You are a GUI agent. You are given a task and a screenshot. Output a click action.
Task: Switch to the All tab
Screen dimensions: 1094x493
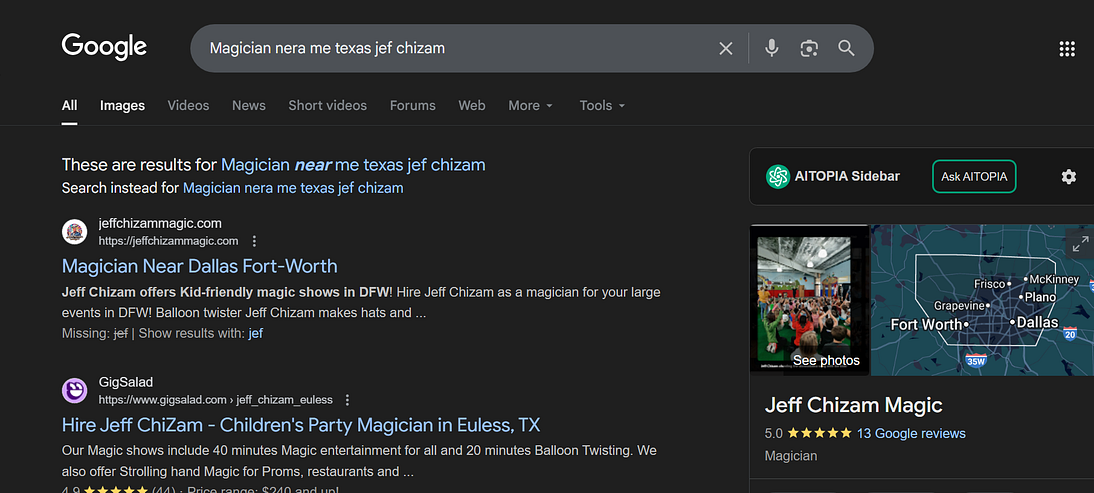pos(69,105)
